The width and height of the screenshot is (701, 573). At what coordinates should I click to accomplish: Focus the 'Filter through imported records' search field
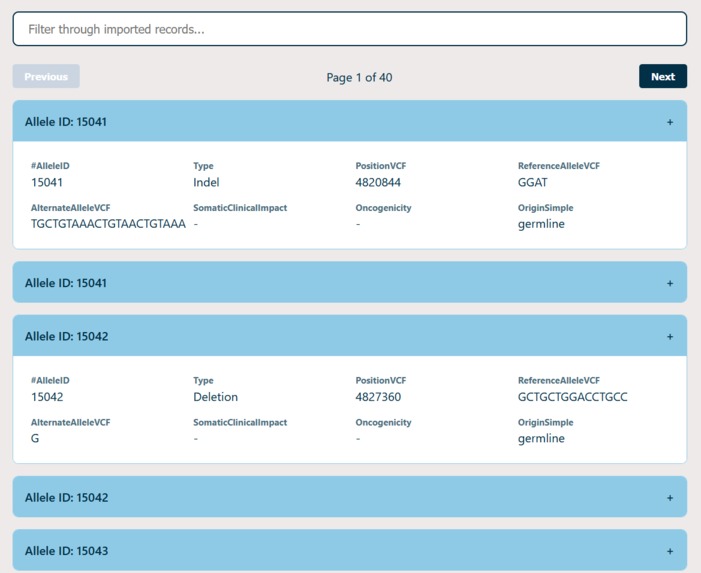coord(350,29)
